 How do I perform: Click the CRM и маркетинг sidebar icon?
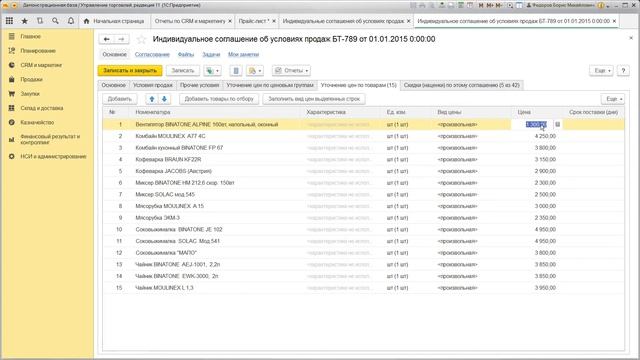click(11, 65)
